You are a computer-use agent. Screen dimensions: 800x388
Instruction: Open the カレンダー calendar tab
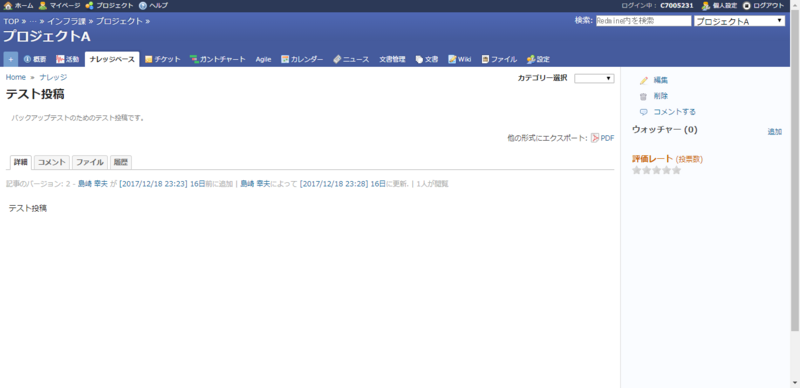[302, 59]
